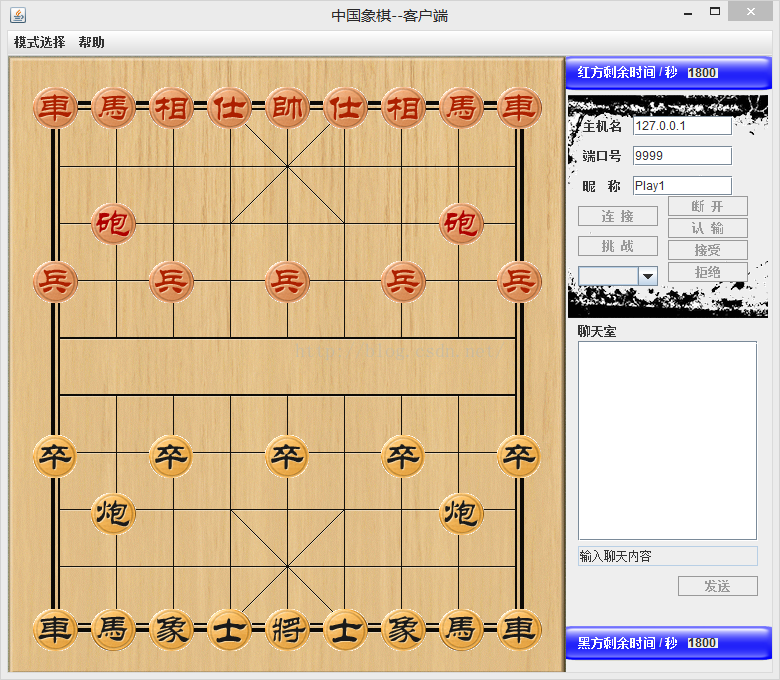Screen dimensions: 780x680
Task: Select the black horse 馬 beside the bottom-left chariot
Action: tap(113, 630)
